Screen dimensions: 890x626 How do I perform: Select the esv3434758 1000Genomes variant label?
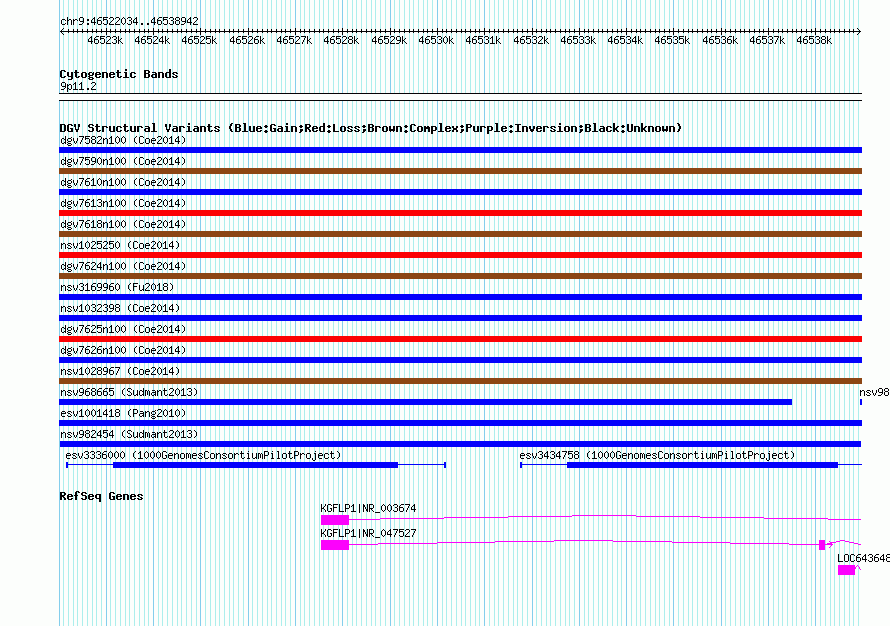(657, 455)
